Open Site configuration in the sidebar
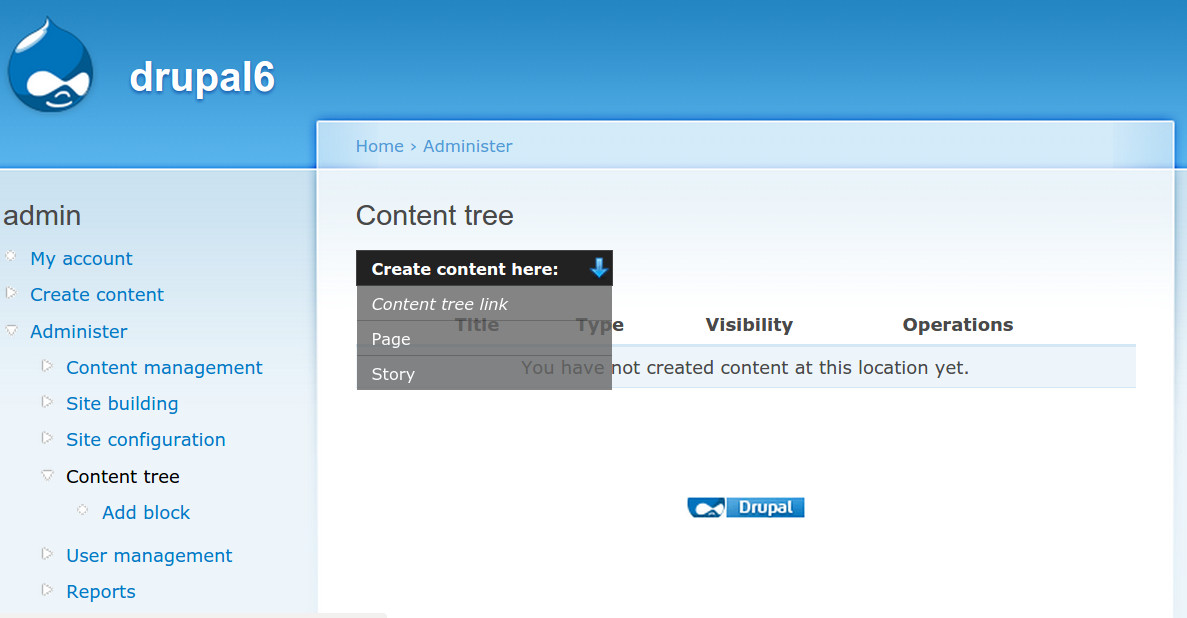 coord(145,440)
